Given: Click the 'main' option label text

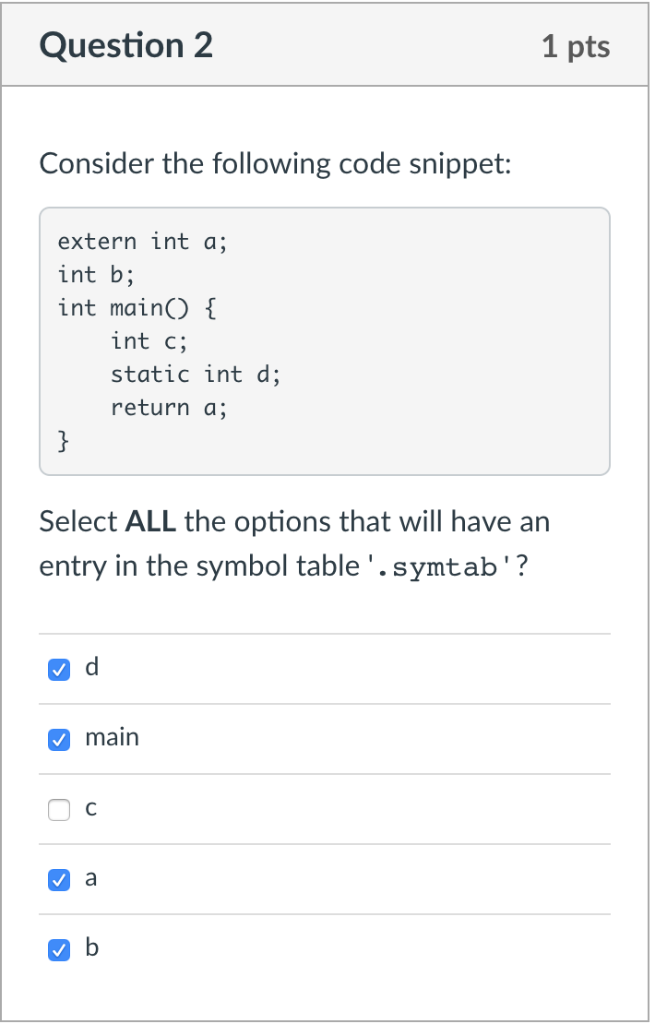Looking at the screenshot, I should (112, 737).
